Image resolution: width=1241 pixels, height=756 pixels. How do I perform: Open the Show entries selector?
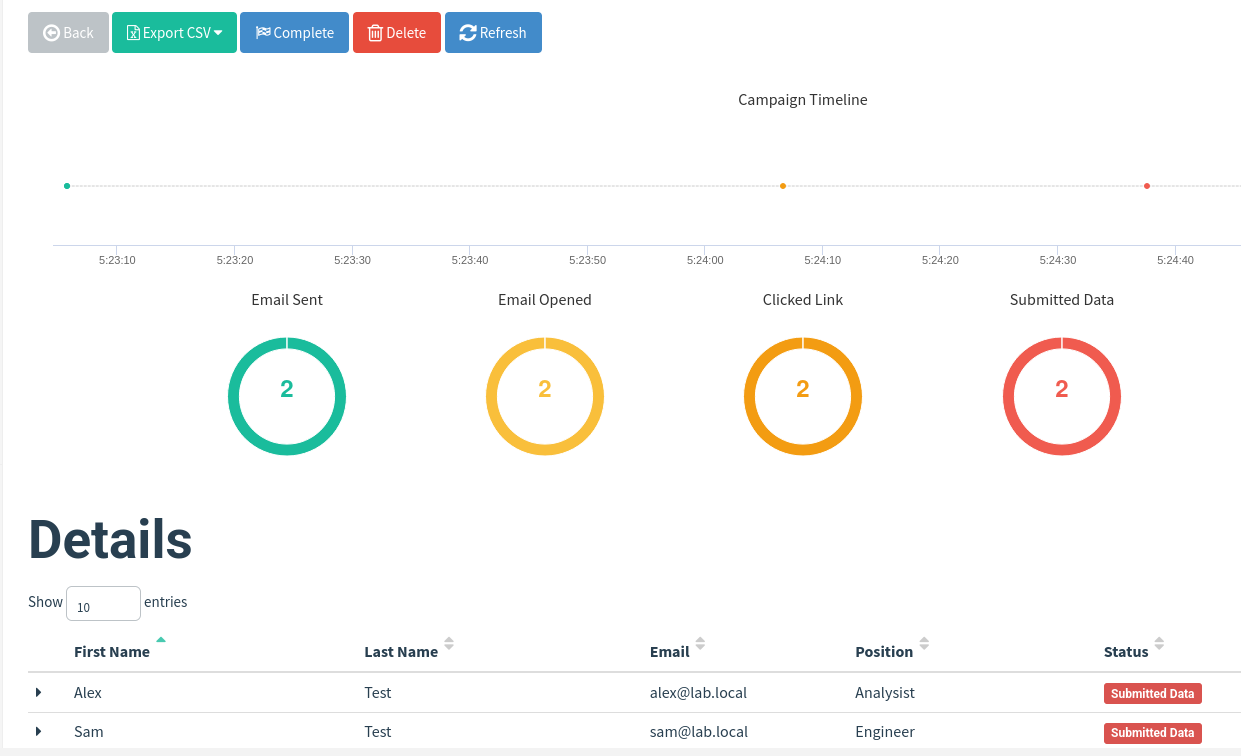click(103, 603)
